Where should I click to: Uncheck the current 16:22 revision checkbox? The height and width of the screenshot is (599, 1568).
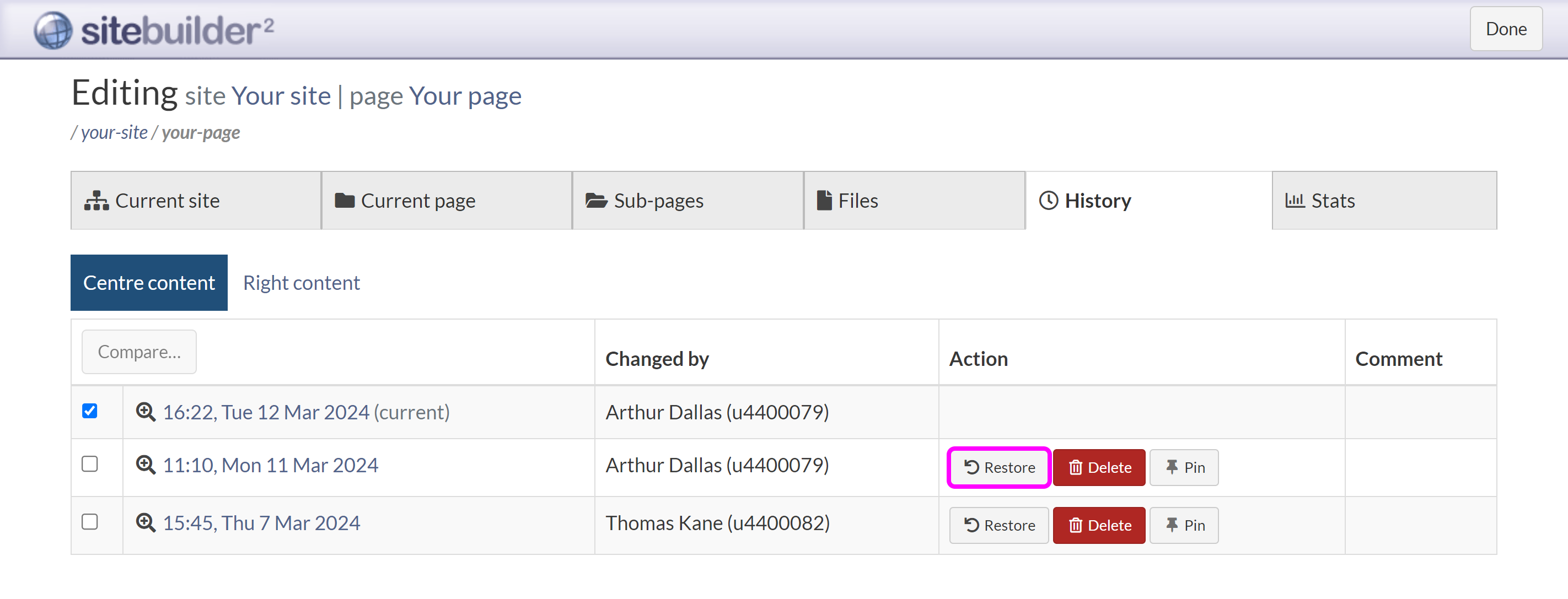[x=89, y=411]
